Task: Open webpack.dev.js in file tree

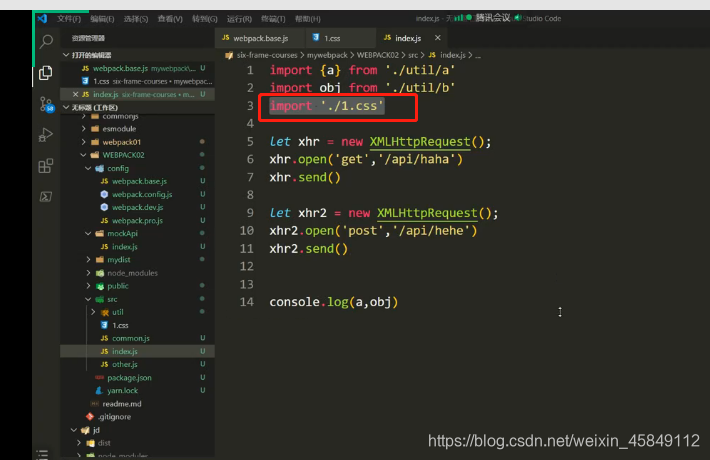Action: tap(138, 207)
